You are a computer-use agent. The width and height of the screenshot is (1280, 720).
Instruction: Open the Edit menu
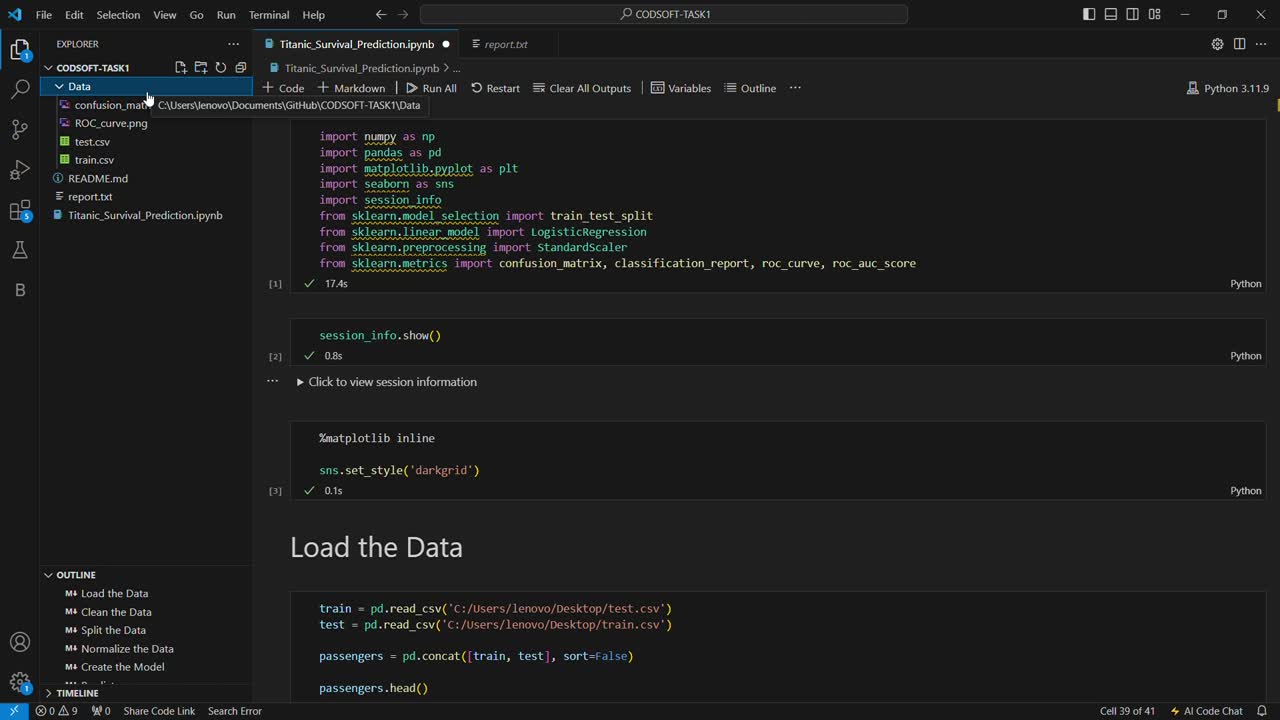(74, 15)
